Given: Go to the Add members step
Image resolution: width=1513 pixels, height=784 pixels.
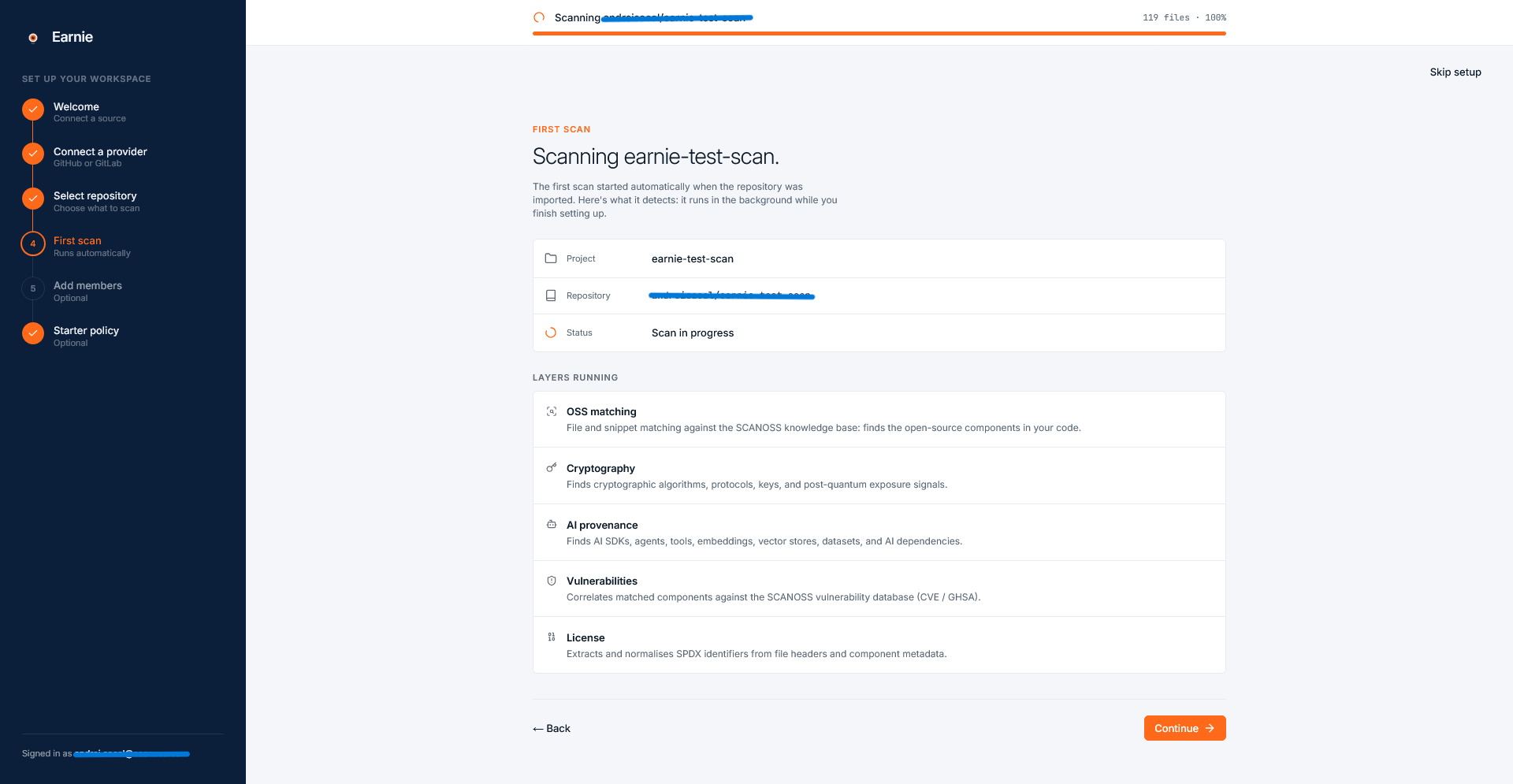Looking at the screenshot, I should 87,291.
